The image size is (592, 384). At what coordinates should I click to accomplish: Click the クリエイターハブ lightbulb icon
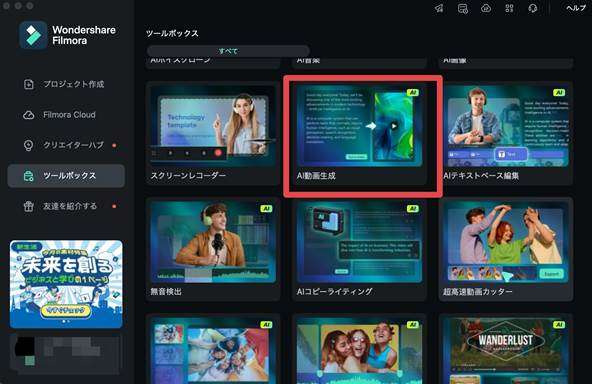(29, 145)
